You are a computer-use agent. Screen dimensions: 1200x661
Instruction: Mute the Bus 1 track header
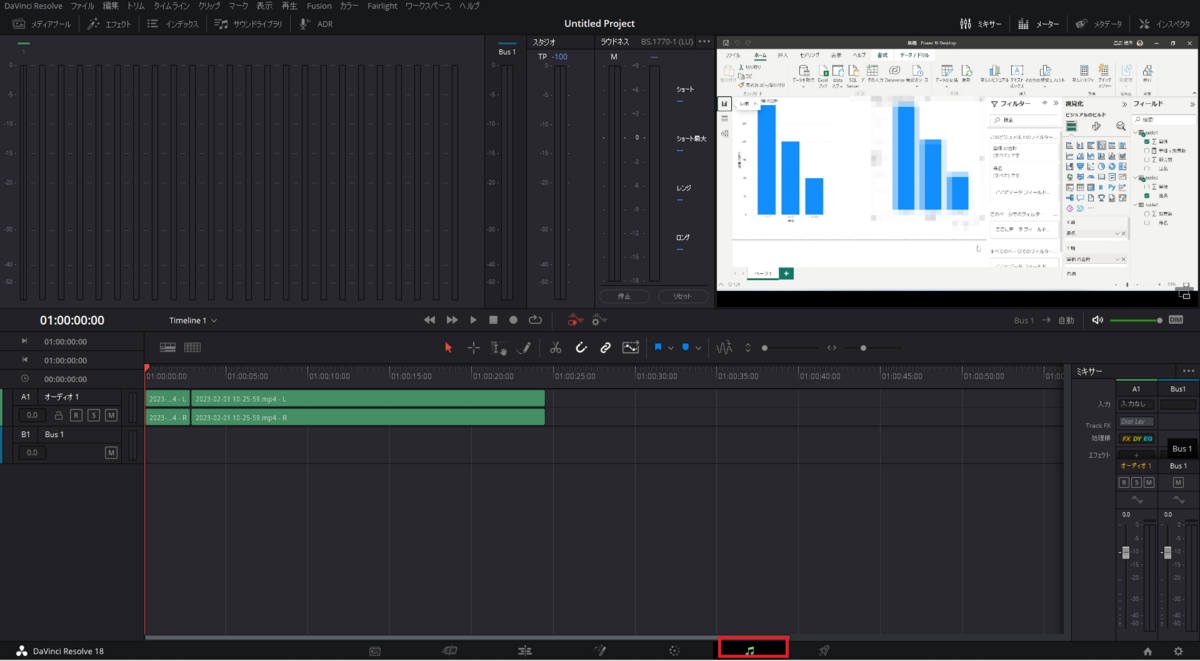click(111, 453)
